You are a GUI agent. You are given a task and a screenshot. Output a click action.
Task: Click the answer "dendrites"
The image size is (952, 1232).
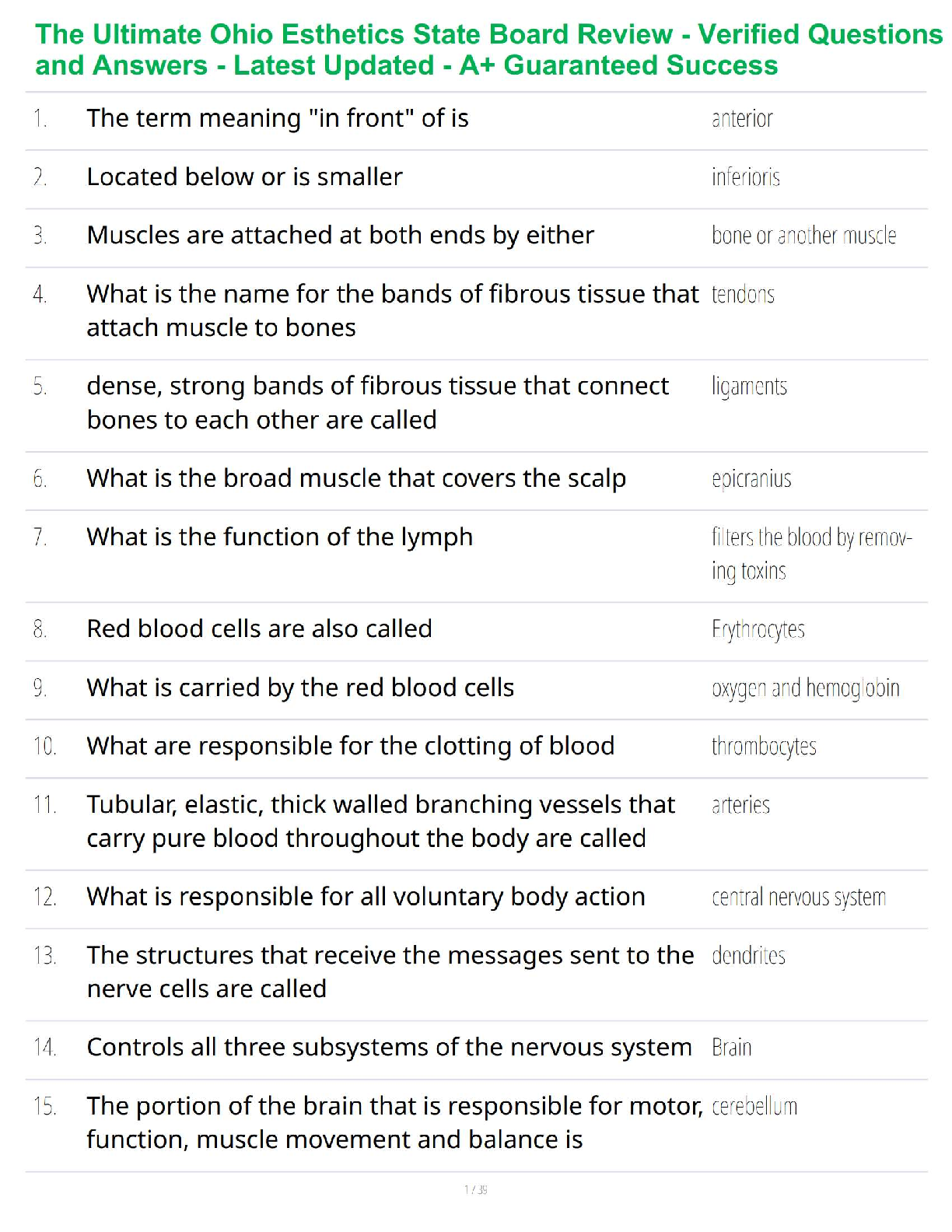coord(748,956)
